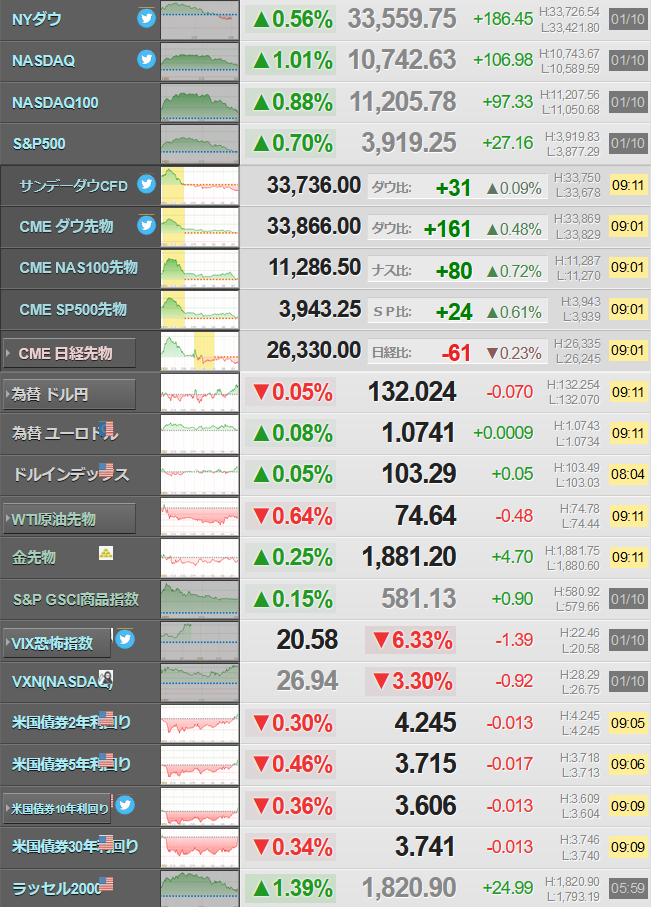This screenshot has height=907, width=651.
Task: Click the US flag icon on ドルインデックス
Action: pyautogui.click(x=106, y=470)
